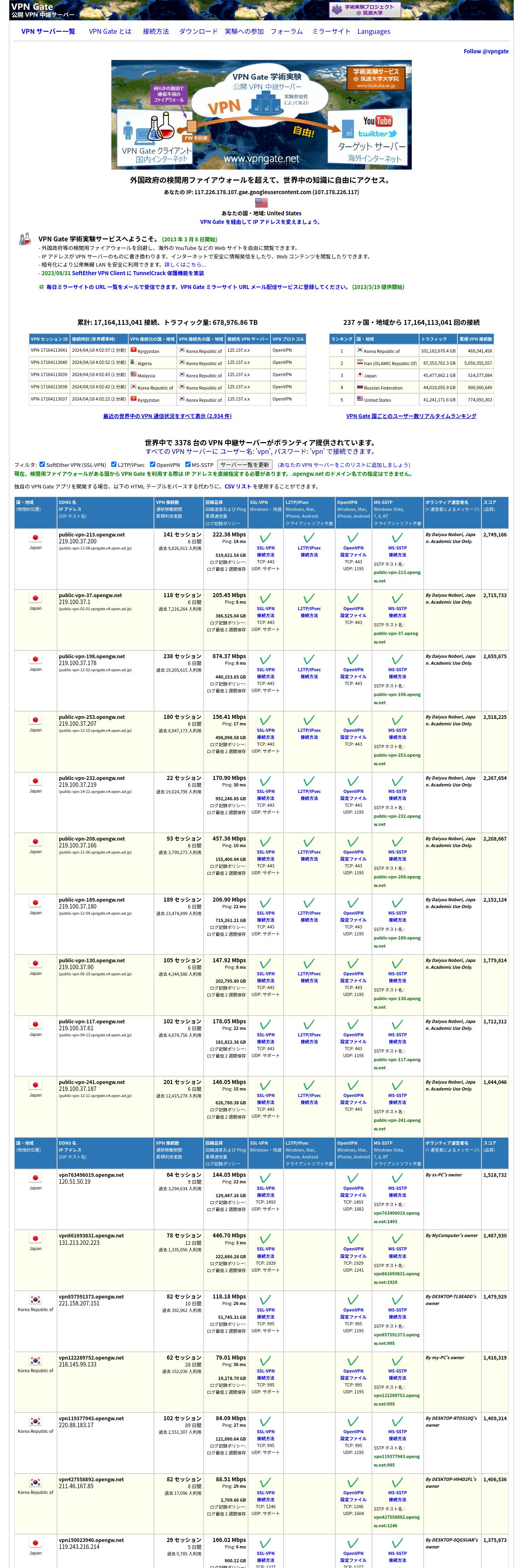Open the 国ごとのユーザー数リアルタイムランキング link

(x=411, y=416)
